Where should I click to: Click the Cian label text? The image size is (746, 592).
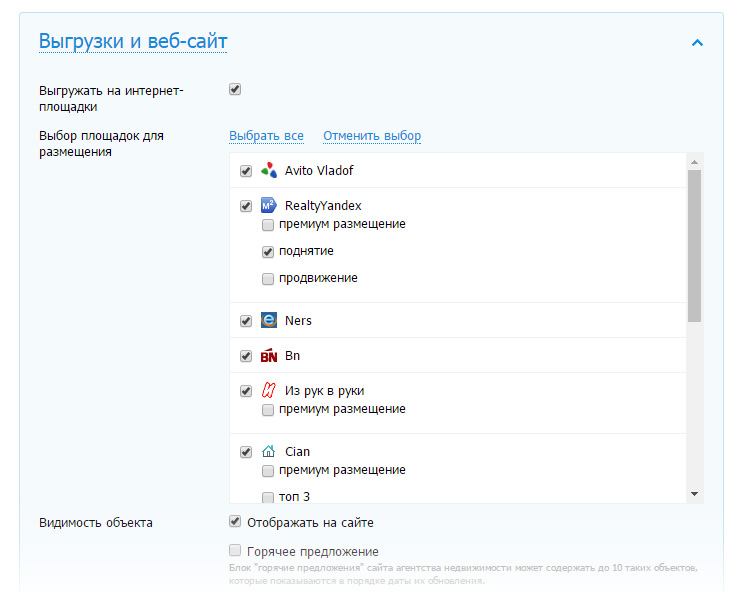click(297, 452)
